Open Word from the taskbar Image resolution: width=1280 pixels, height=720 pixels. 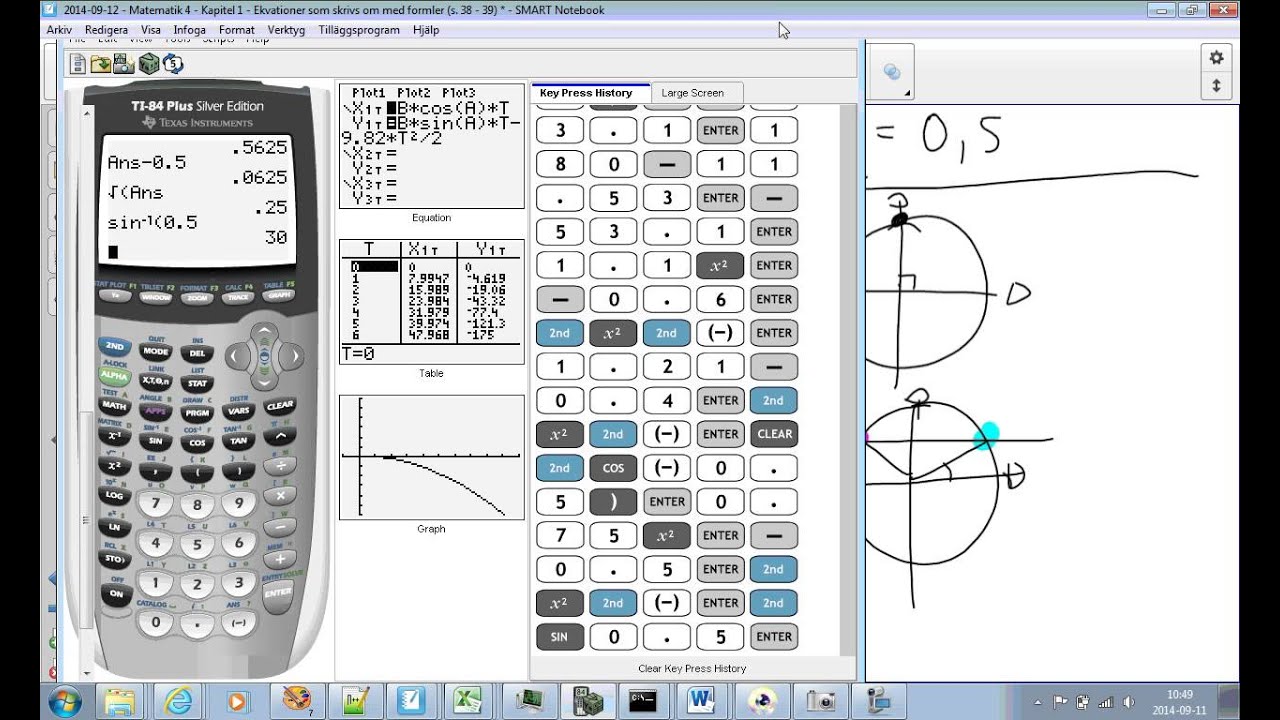pyautogui.click(x=701, y=701)
